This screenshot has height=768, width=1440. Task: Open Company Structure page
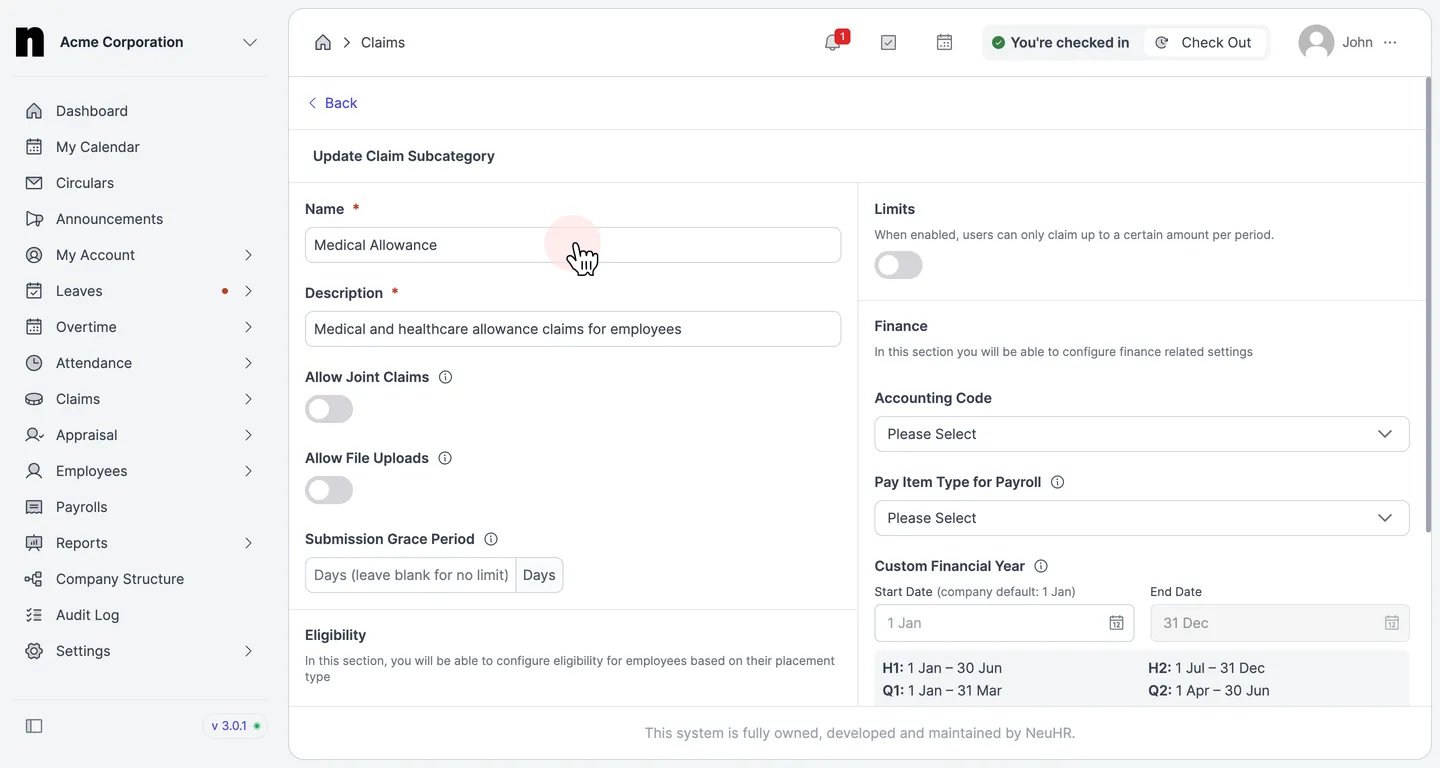coord(120,579)
